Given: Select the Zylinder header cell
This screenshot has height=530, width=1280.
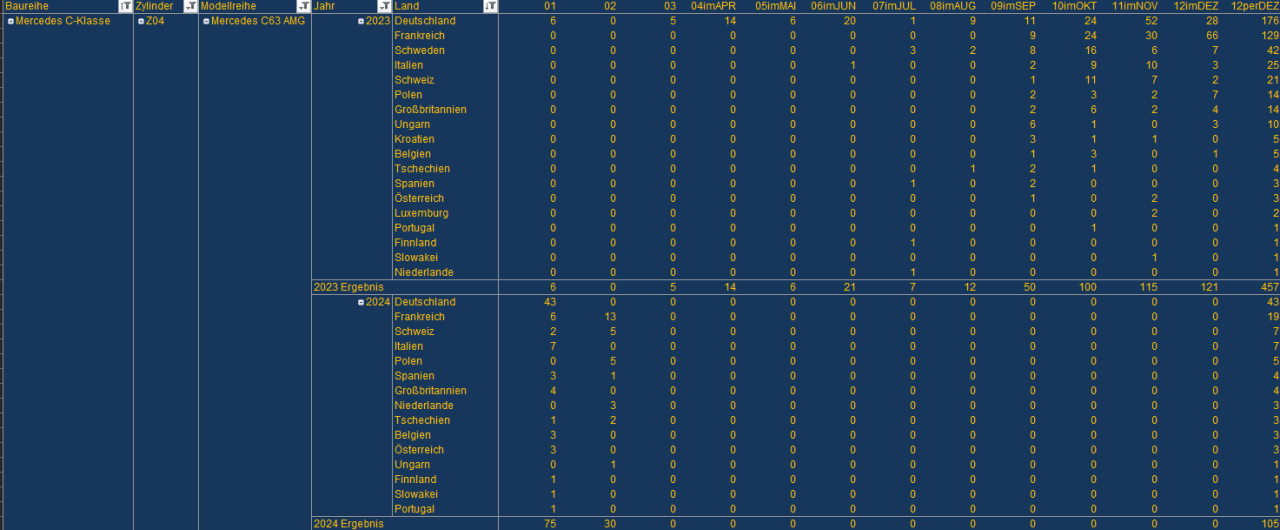Looking at the screenshot, I should [166, 6].
